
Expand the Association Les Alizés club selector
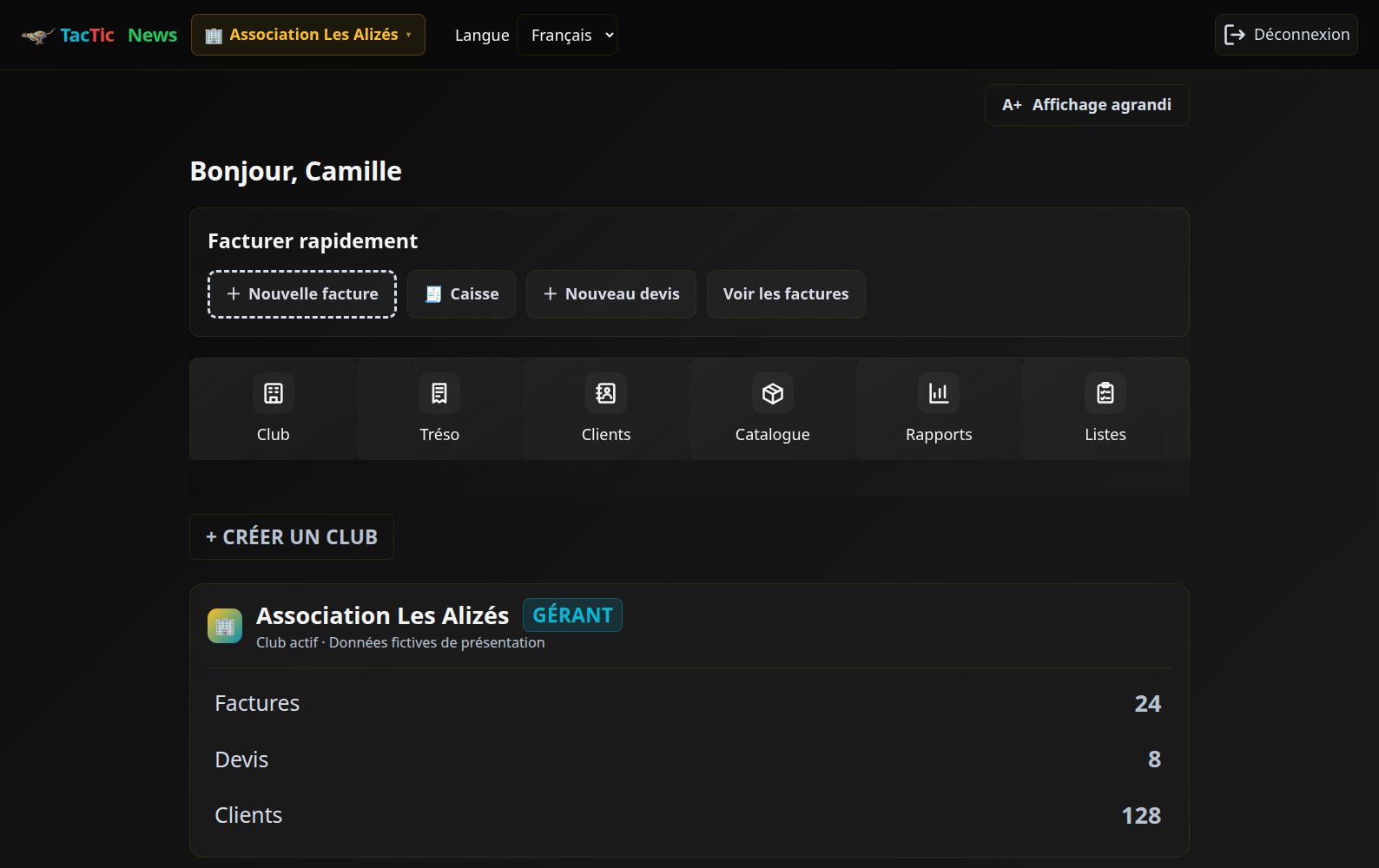308,35
